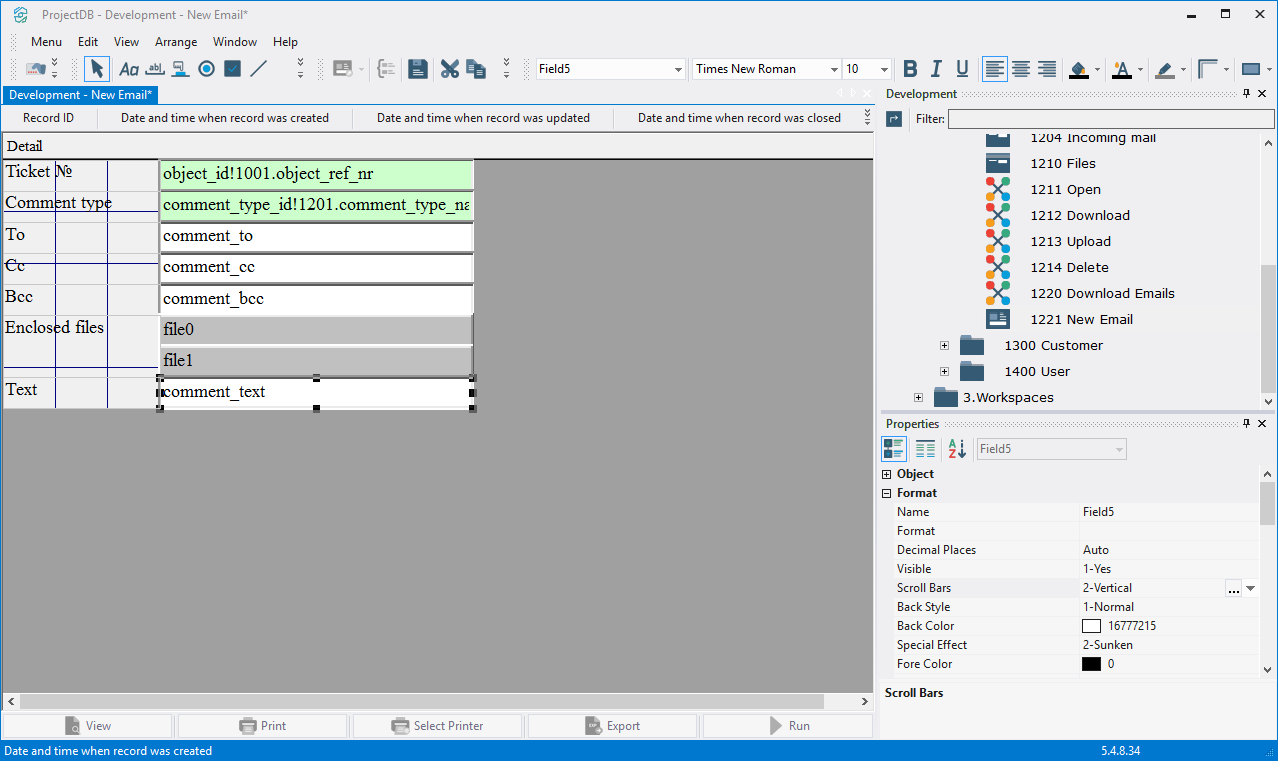Click the Copy icon in toolbar
The image size is (1278, 761).
tap(476, 69)
